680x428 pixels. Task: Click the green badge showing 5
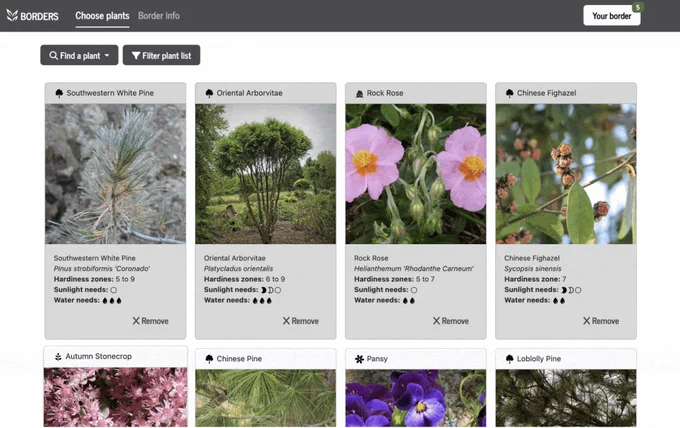(638, 7)
